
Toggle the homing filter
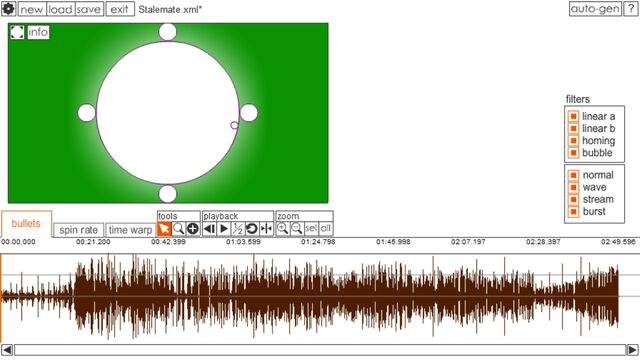pos(573,141)
